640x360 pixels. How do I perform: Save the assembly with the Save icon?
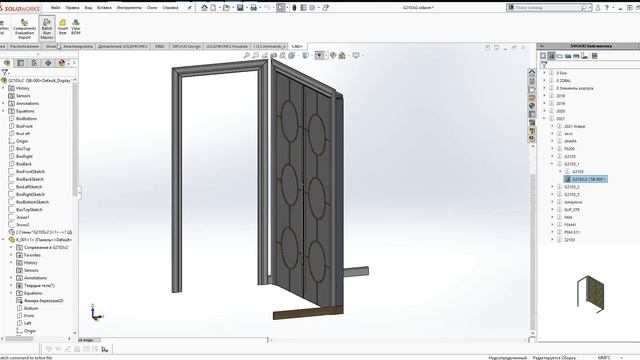(240, 7)
